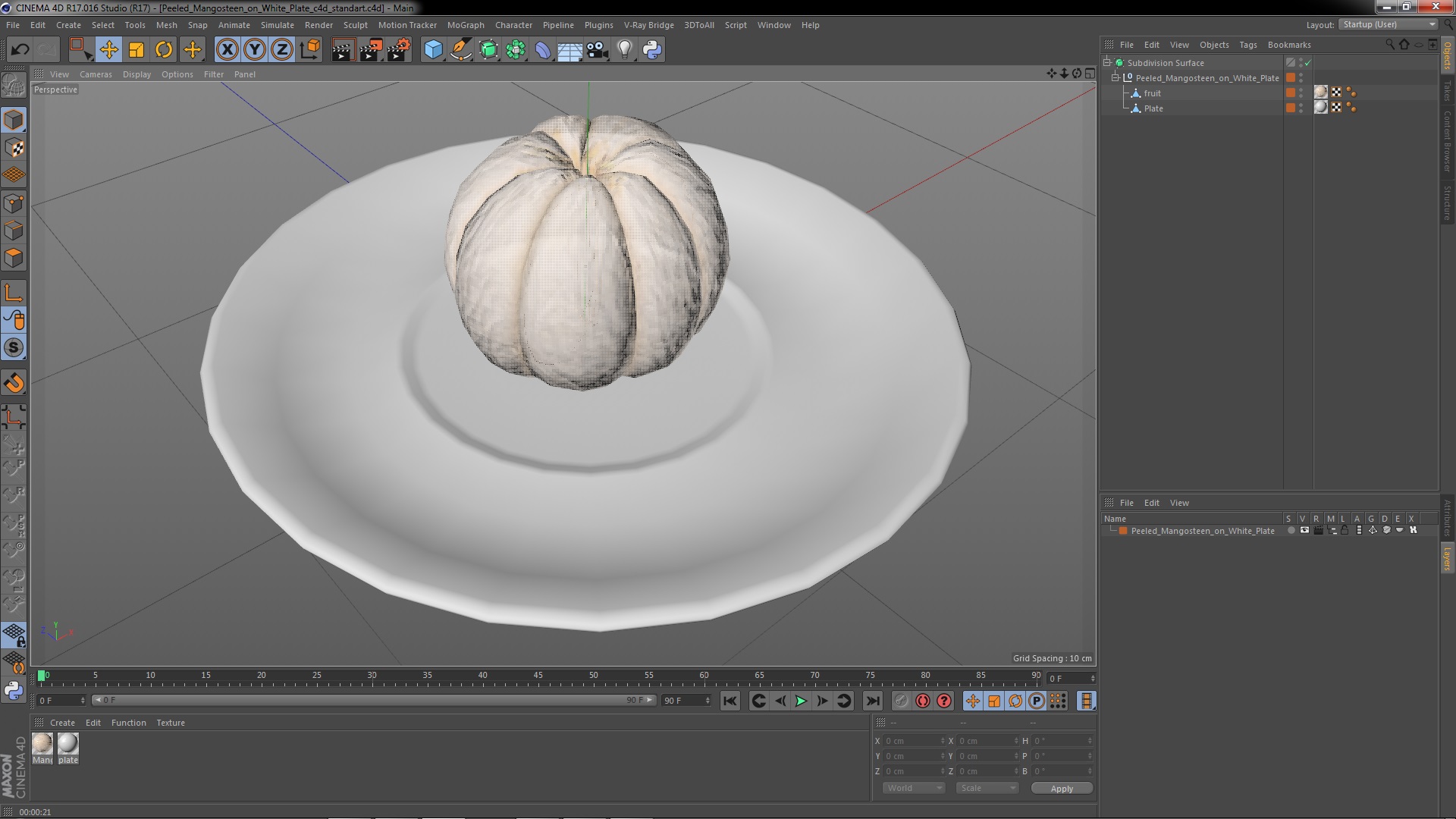
Task: Toggle Z axis lock
Action: (282, 50)
